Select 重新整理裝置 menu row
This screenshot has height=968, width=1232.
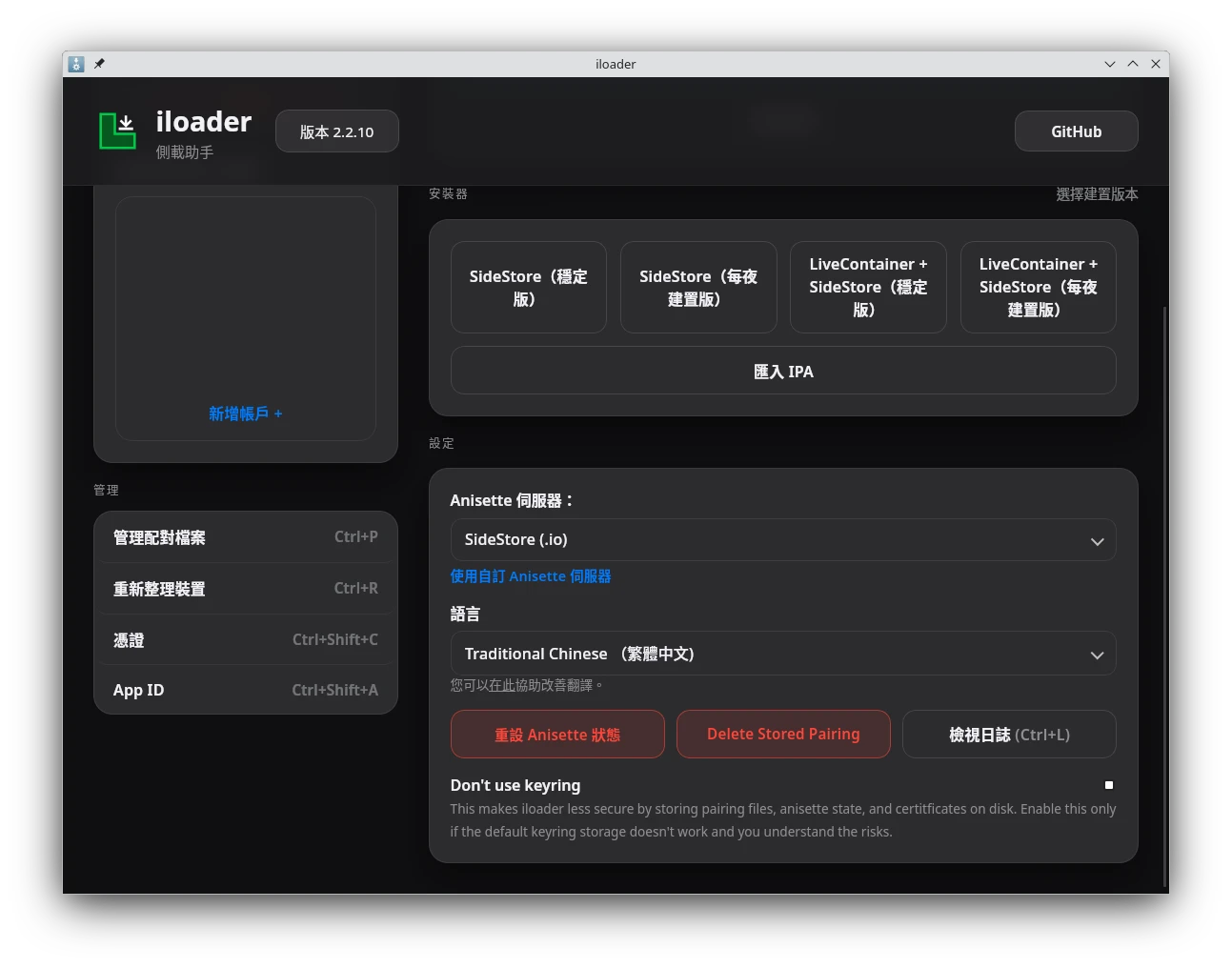point(246,589)
